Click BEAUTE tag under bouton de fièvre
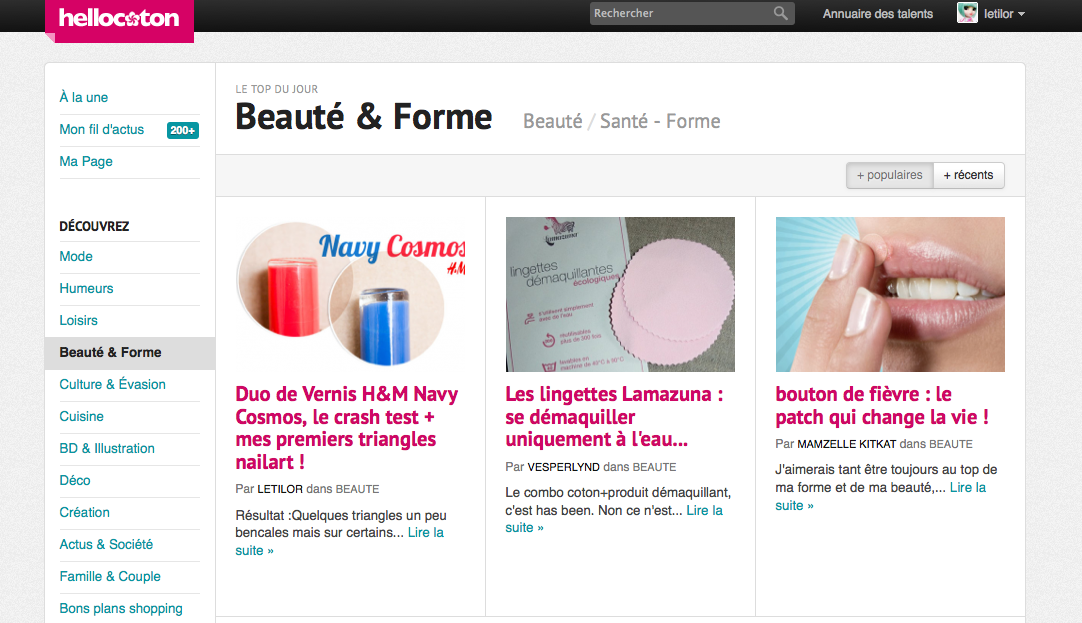The width and height of the screenshot is (1082, 623). click(950, 444)
